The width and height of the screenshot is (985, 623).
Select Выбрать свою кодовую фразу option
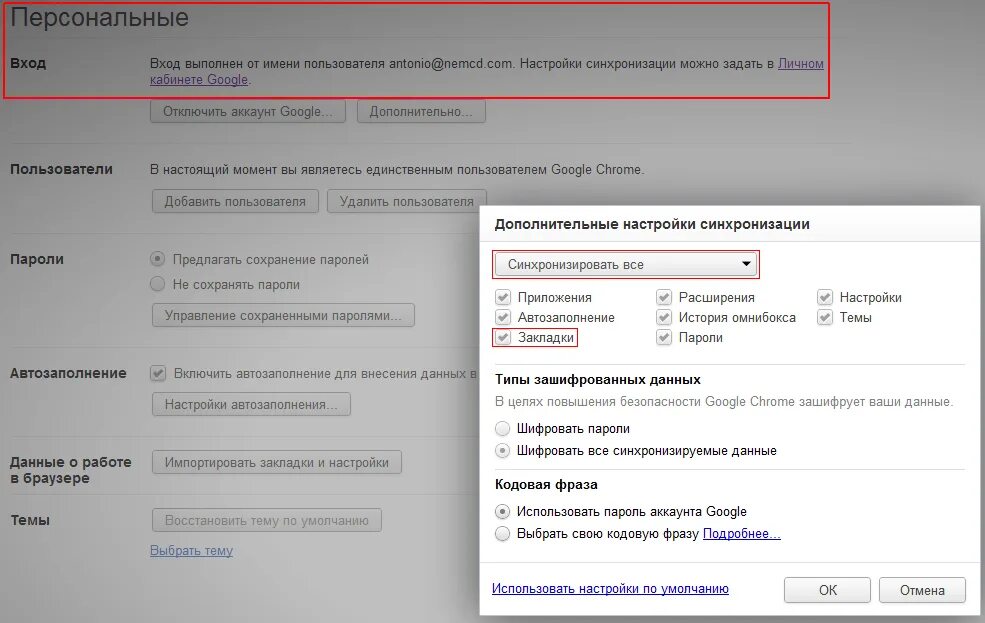tap(503, 533)
